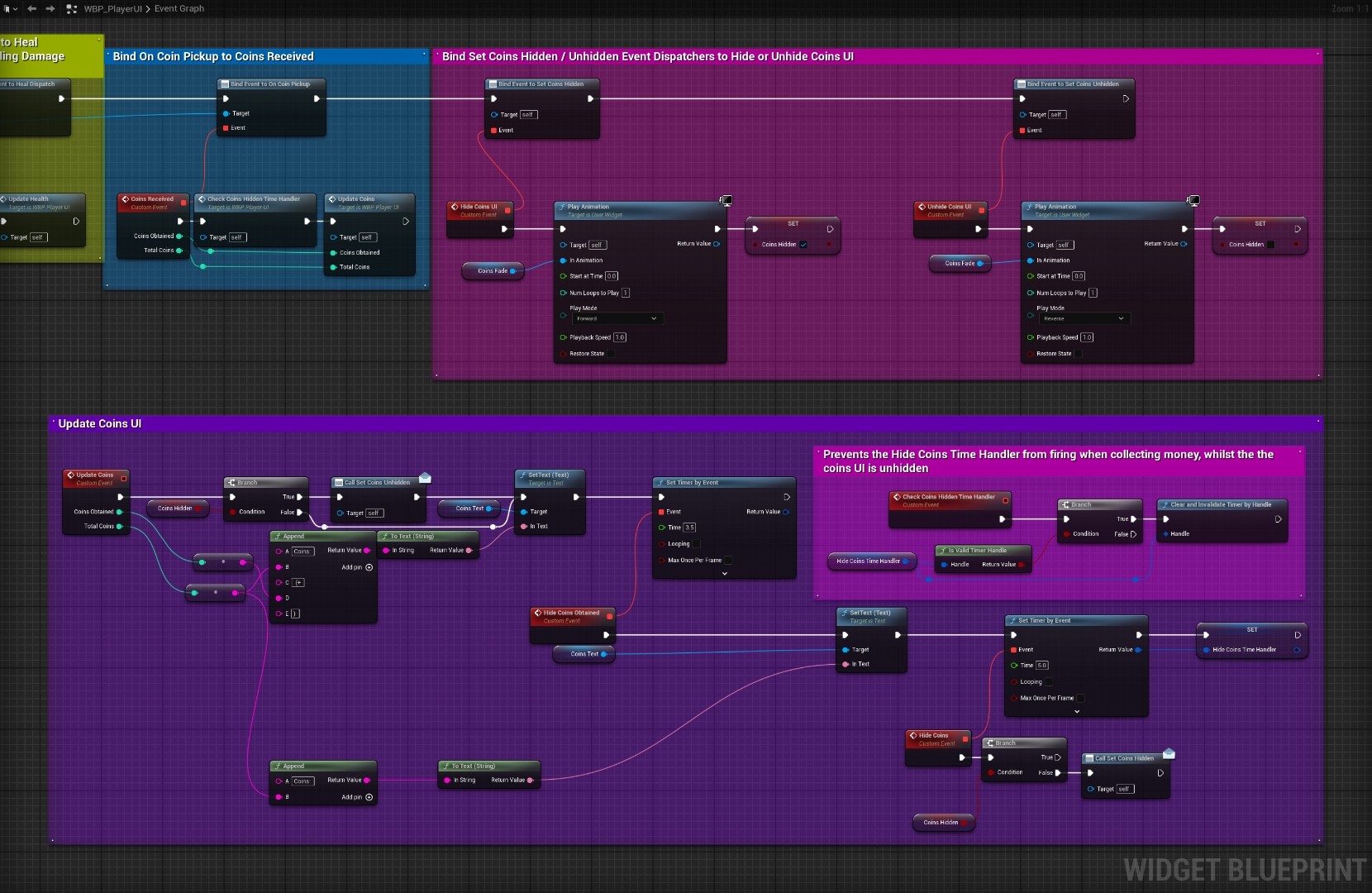Select the Event Graph breadcrumb item
This screenshot has height=893, width=1372.
pyautogui.click(x=179, y=8)
